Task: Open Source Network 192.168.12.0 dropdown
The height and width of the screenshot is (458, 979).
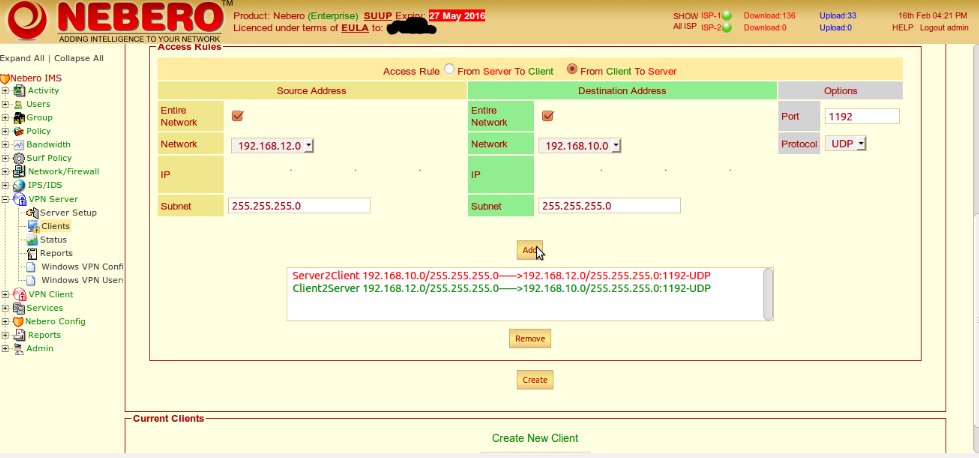Action: coord(272,145)
